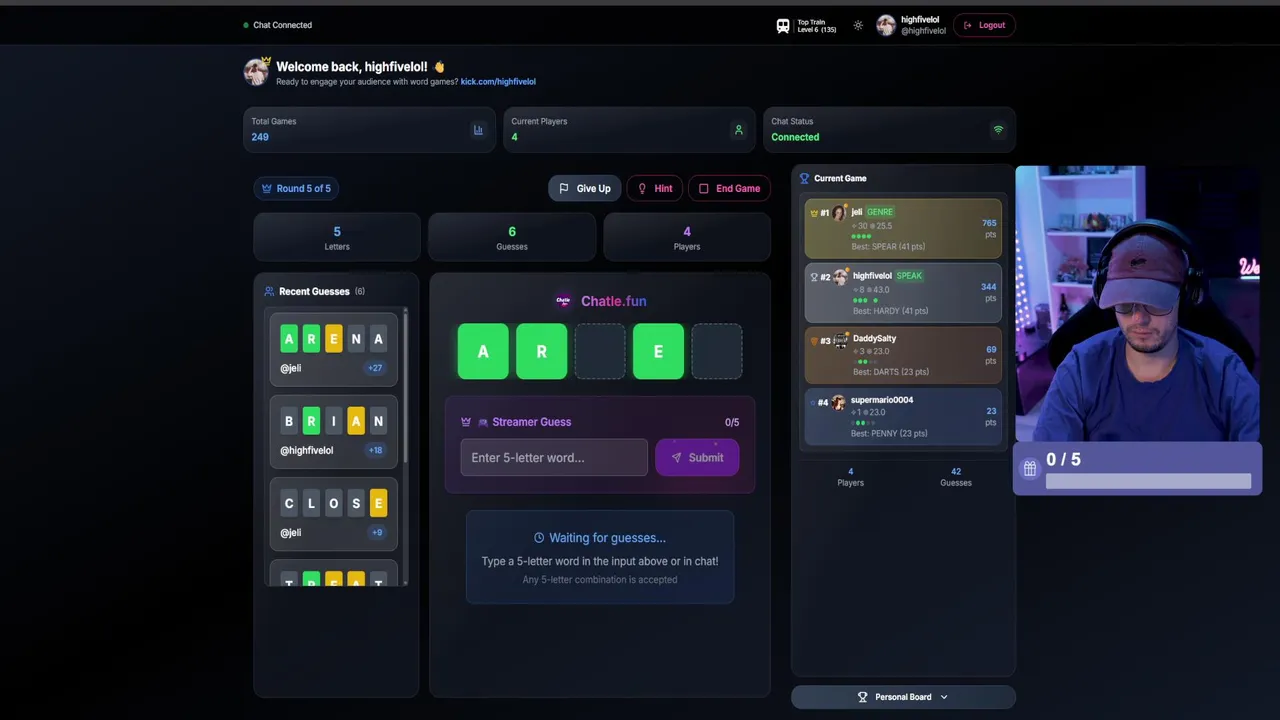Select the CLOSE guess card by @jeli
1280x720 pixels.
[334, 514]
